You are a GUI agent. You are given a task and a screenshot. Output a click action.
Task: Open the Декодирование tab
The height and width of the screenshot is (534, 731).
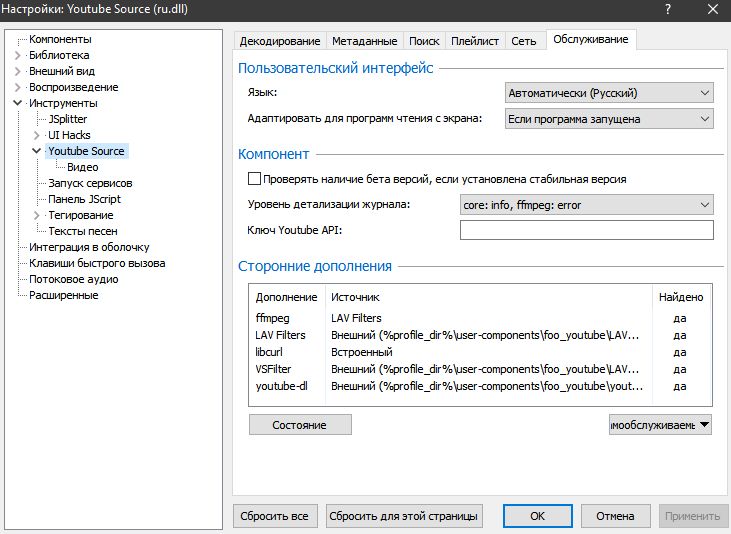pos(280,41)
